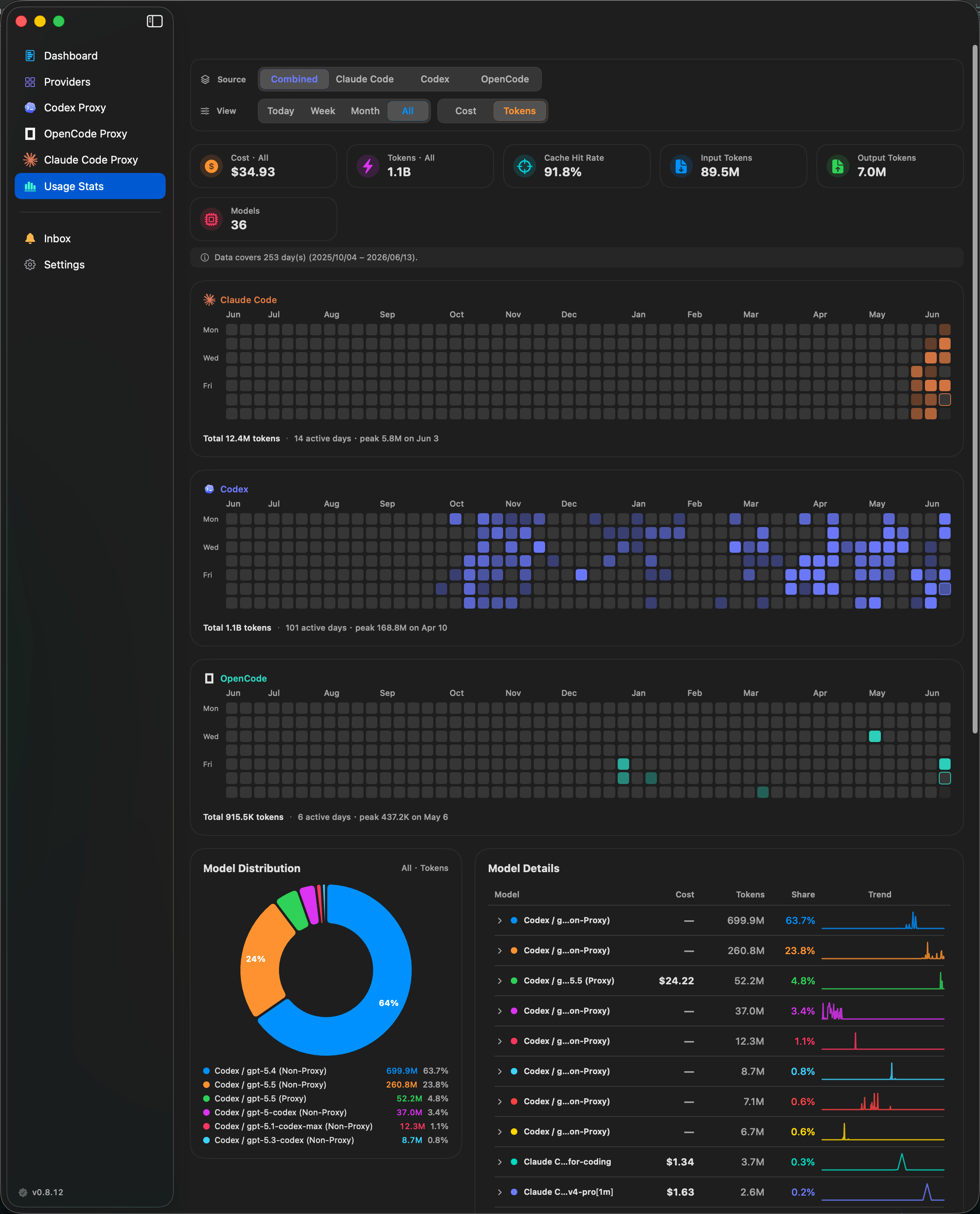The height and width of the screenshot is (1214, 980).
Task: Open Settings from the sidebar
Action: click(90, 265)
